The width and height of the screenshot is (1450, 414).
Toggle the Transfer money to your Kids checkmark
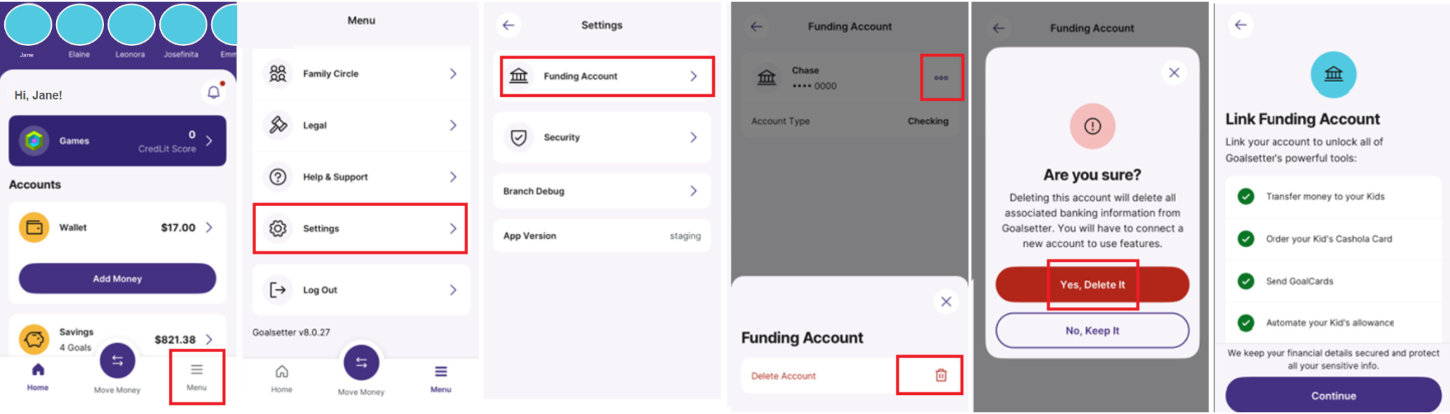(x=1246, y=196)
